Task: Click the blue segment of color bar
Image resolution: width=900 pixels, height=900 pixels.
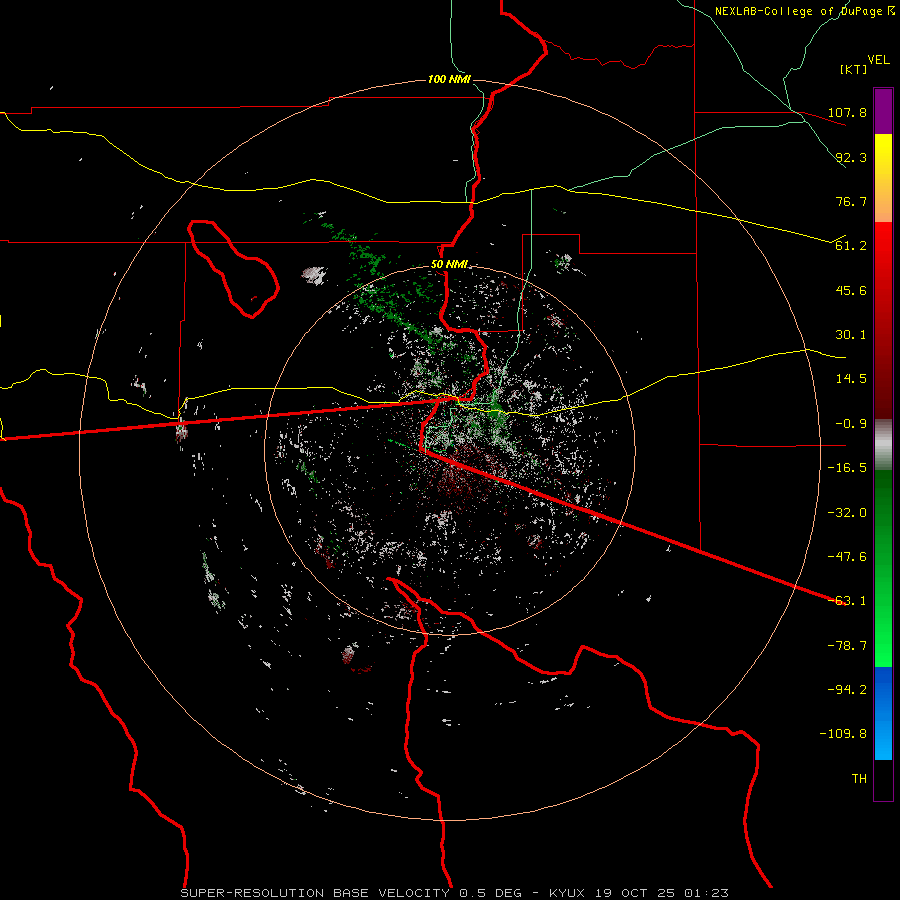Action: pyautogui.click(x=883, y=713)
